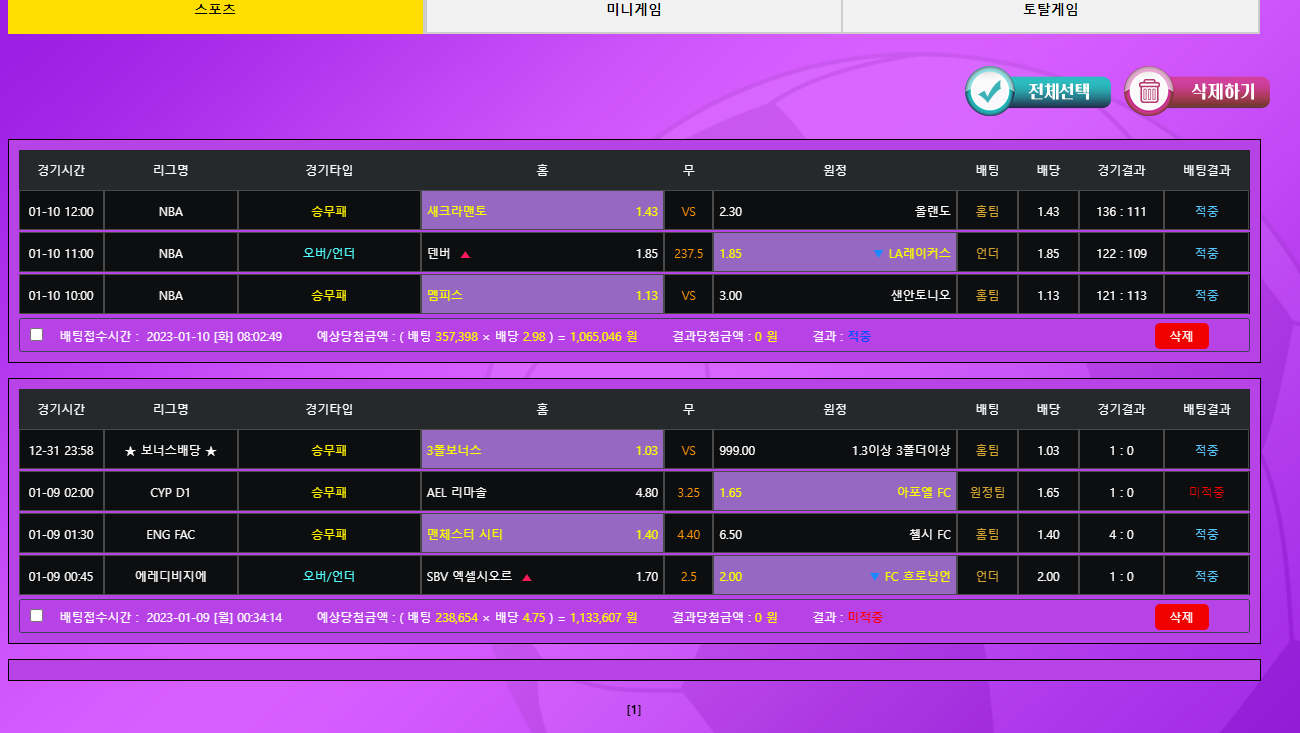Click blue down arrow beside LA레이커스
This screenshot has height=733, width=1300.
point(877,254)
